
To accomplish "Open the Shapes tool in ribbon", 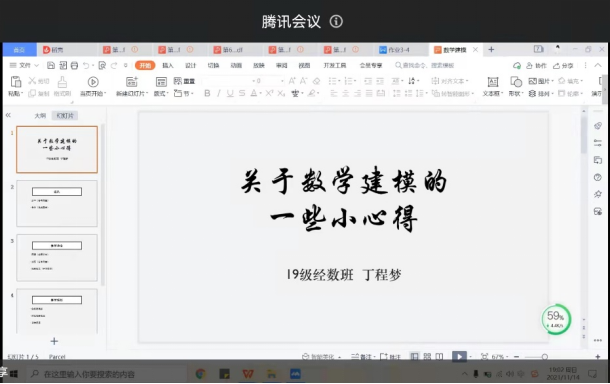I will [516, 82].
